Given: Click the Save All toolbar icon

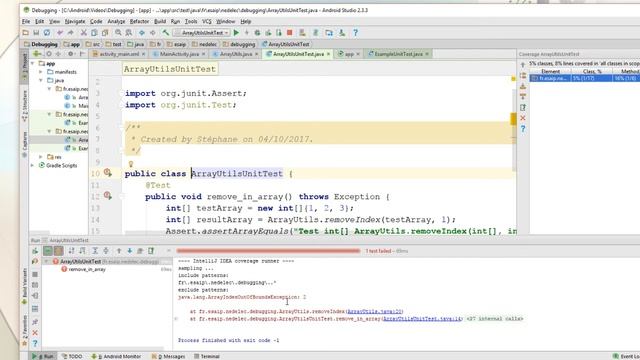Looking at the screenshot, I should (36, 33).
